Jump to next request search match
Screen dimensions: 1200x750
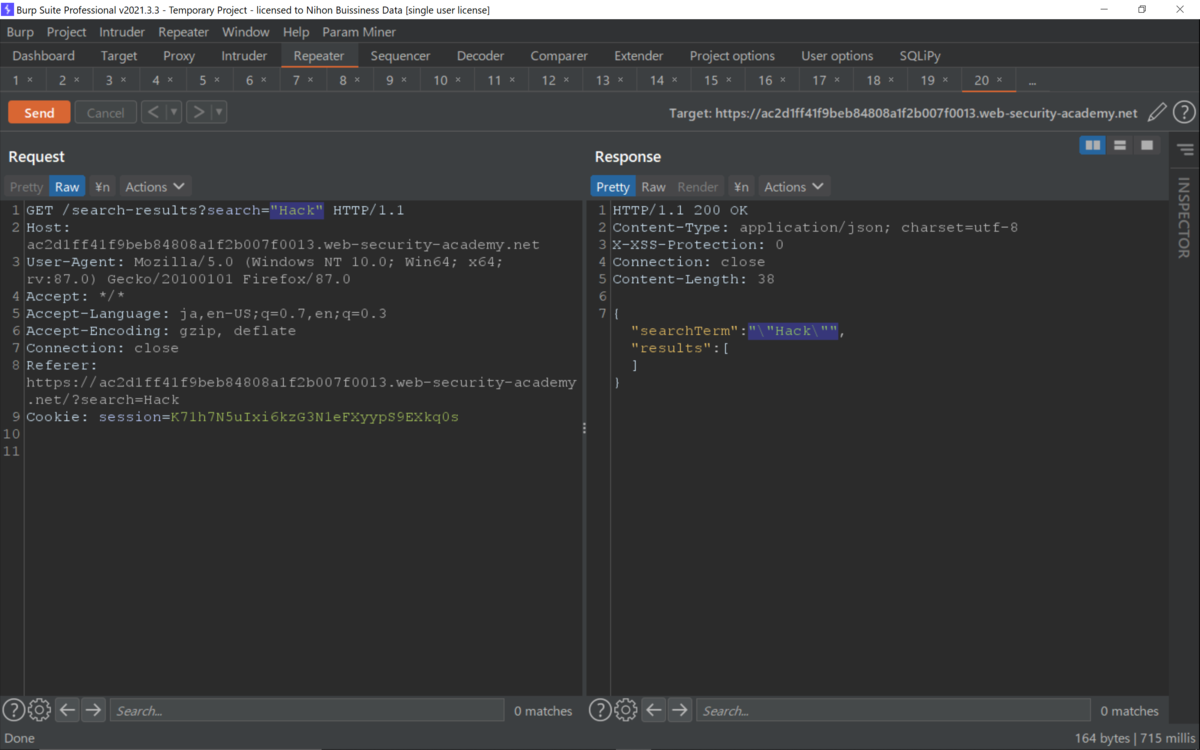point(93,710)
